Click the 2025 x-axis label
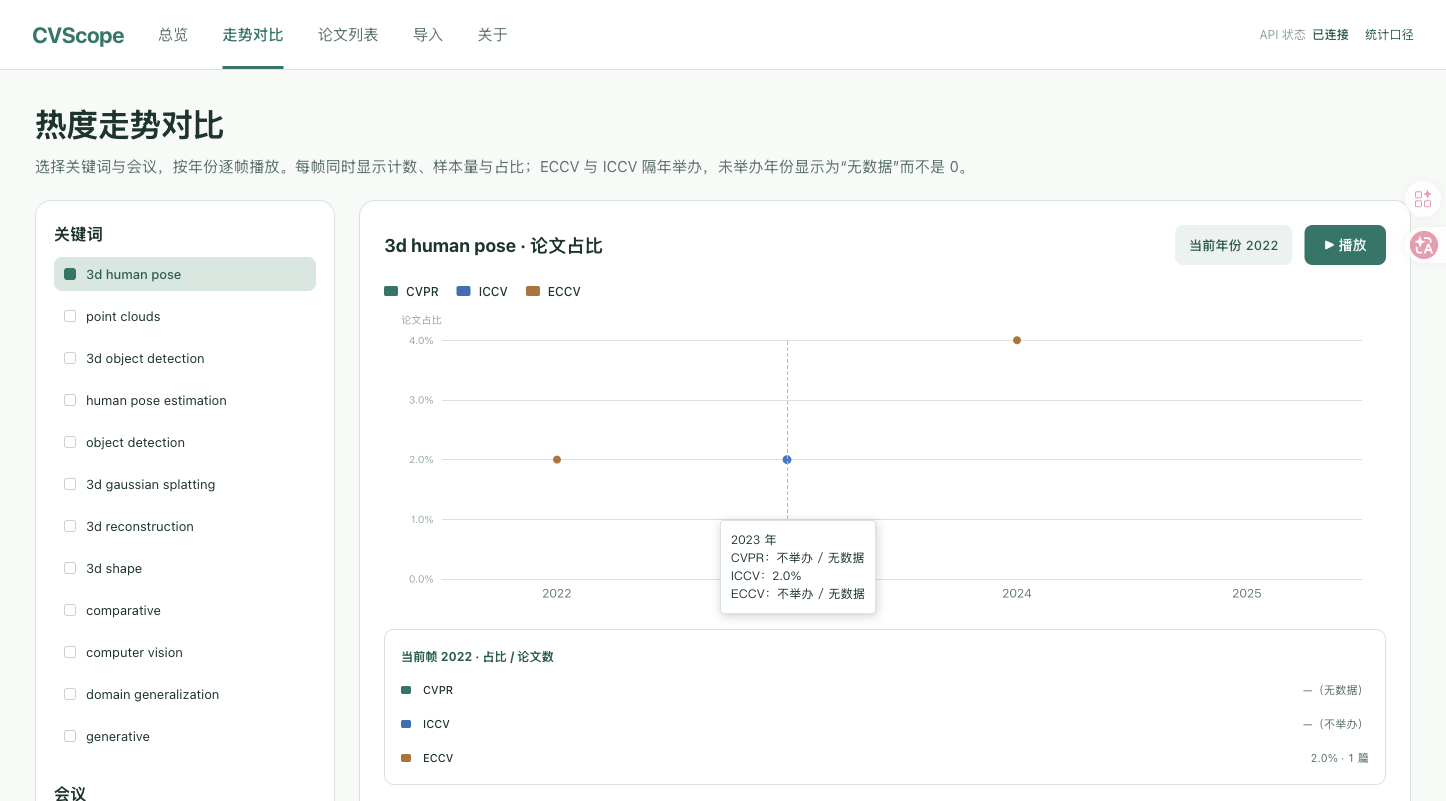Viewport: 1446px width, 801px height. coord(1247,593)
